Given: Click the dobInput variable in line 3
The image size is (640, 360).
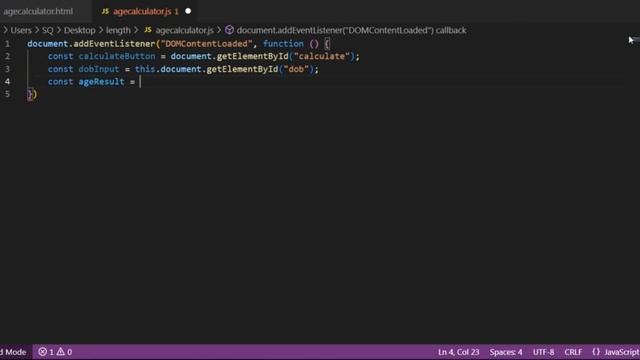Looking at the screenshot, I should 99,69.
